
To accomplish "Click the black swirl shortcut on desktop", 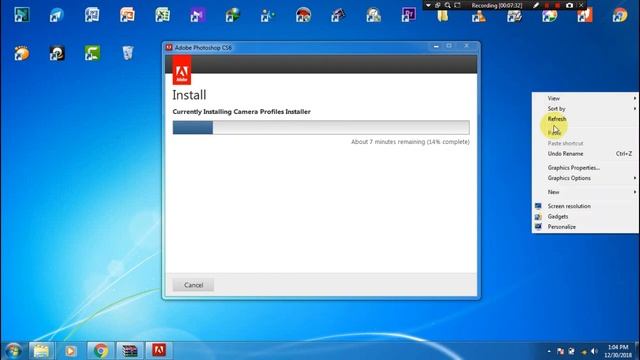I will [x=57, y=53].
